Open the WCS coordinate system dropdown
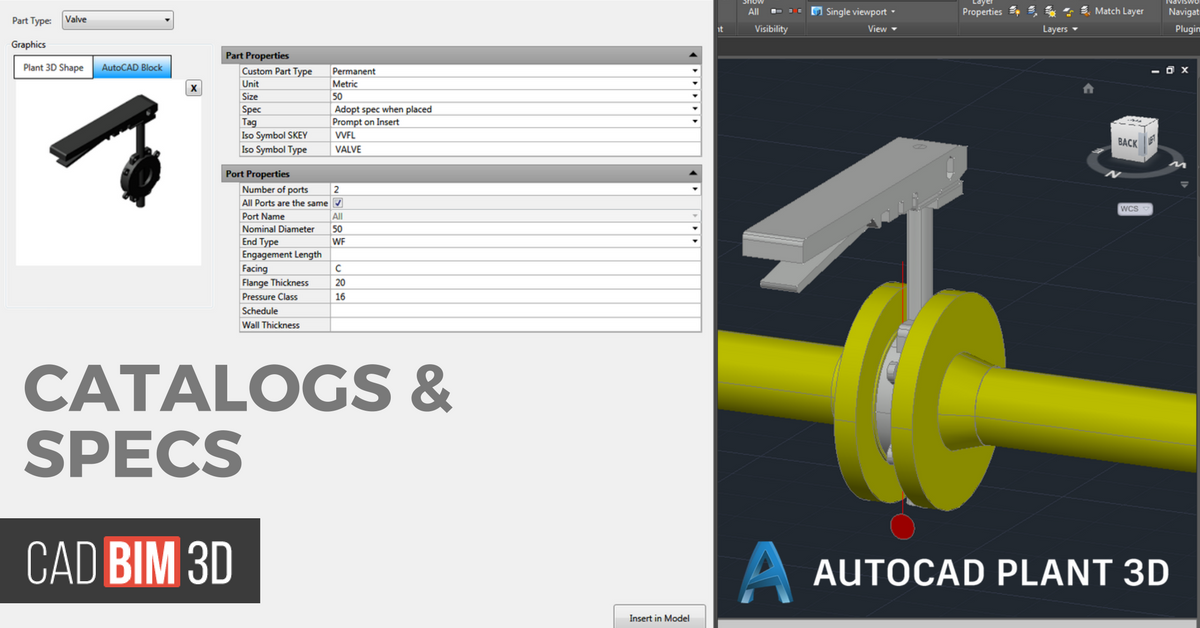The image size is (1200, 628). [x=1135, y=209]
